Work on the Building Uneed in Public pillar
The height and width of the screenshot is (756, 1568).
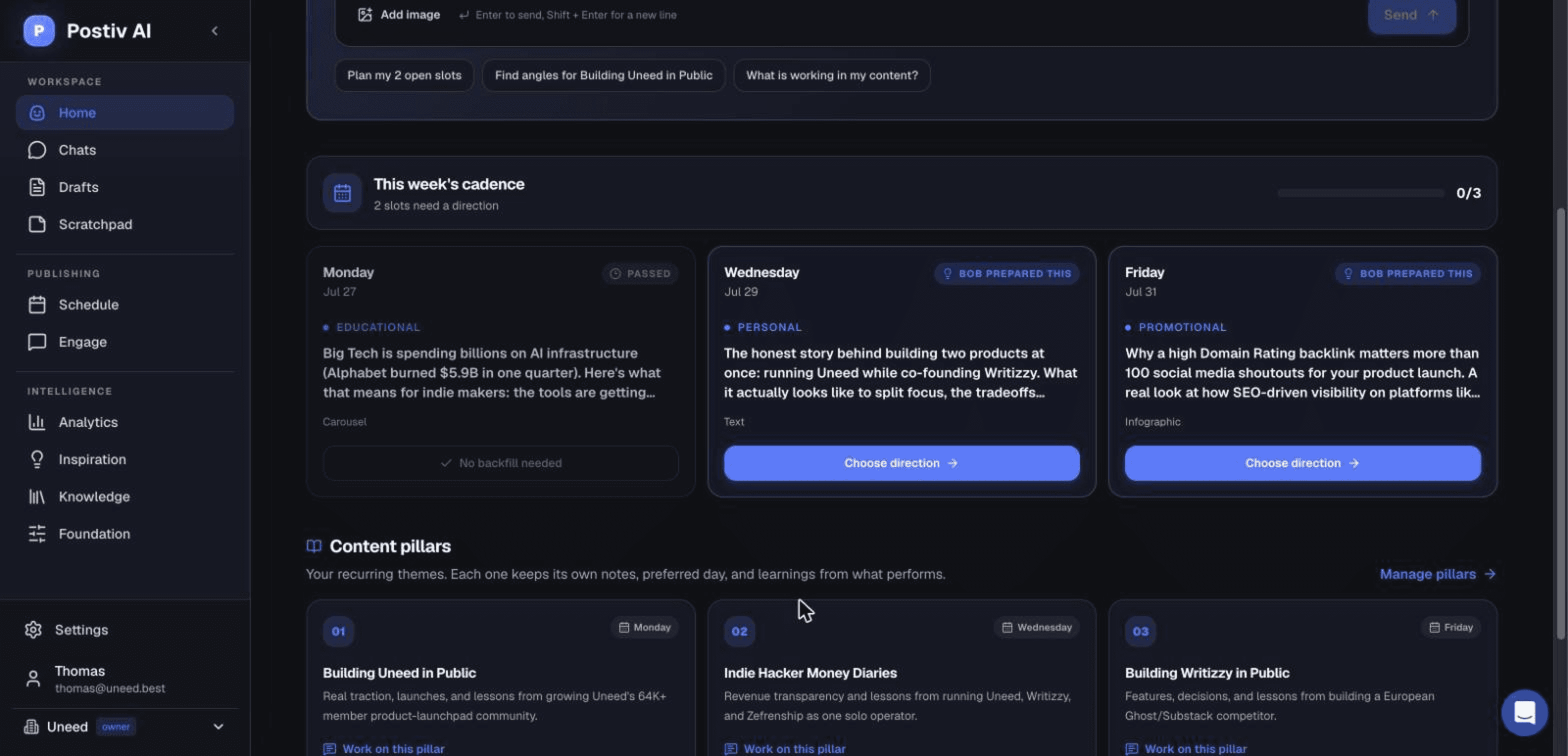[384, 748]
